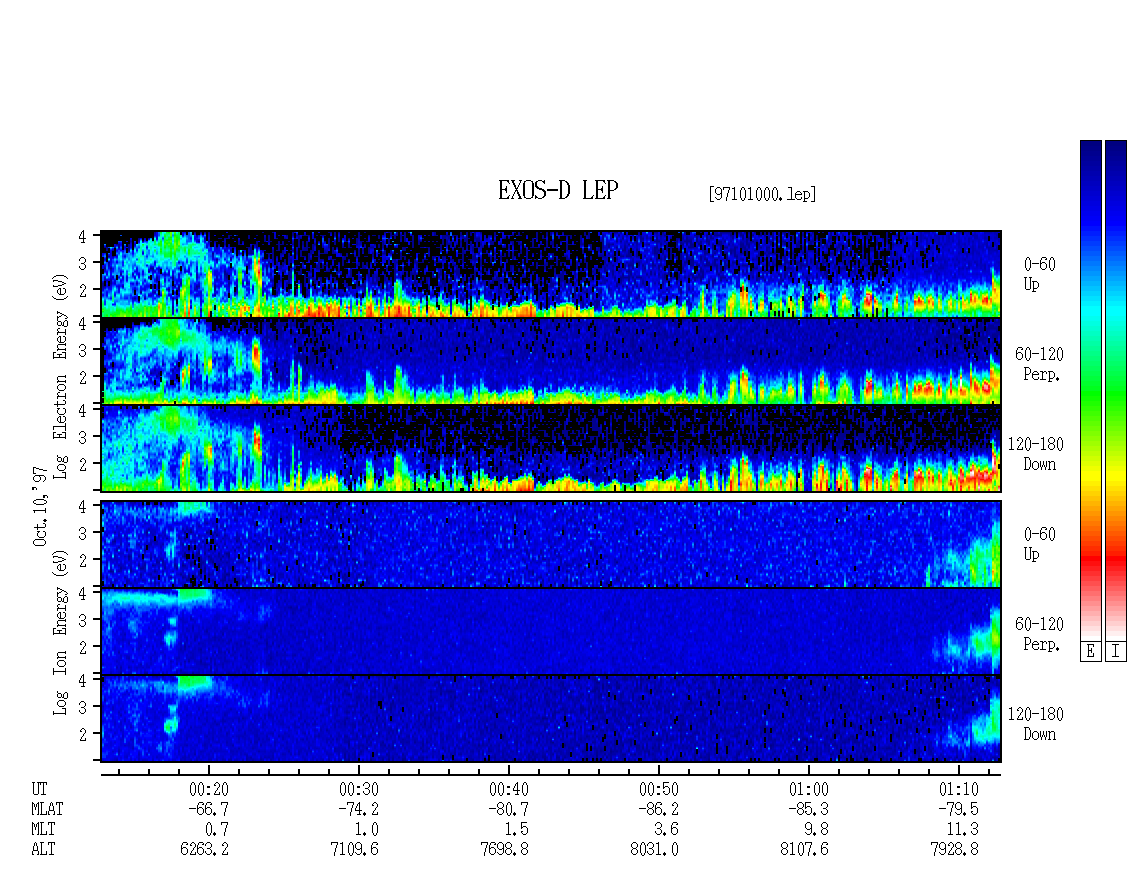Click the ALT value 7928.8
1130x875 pixels.
(954, 850)
